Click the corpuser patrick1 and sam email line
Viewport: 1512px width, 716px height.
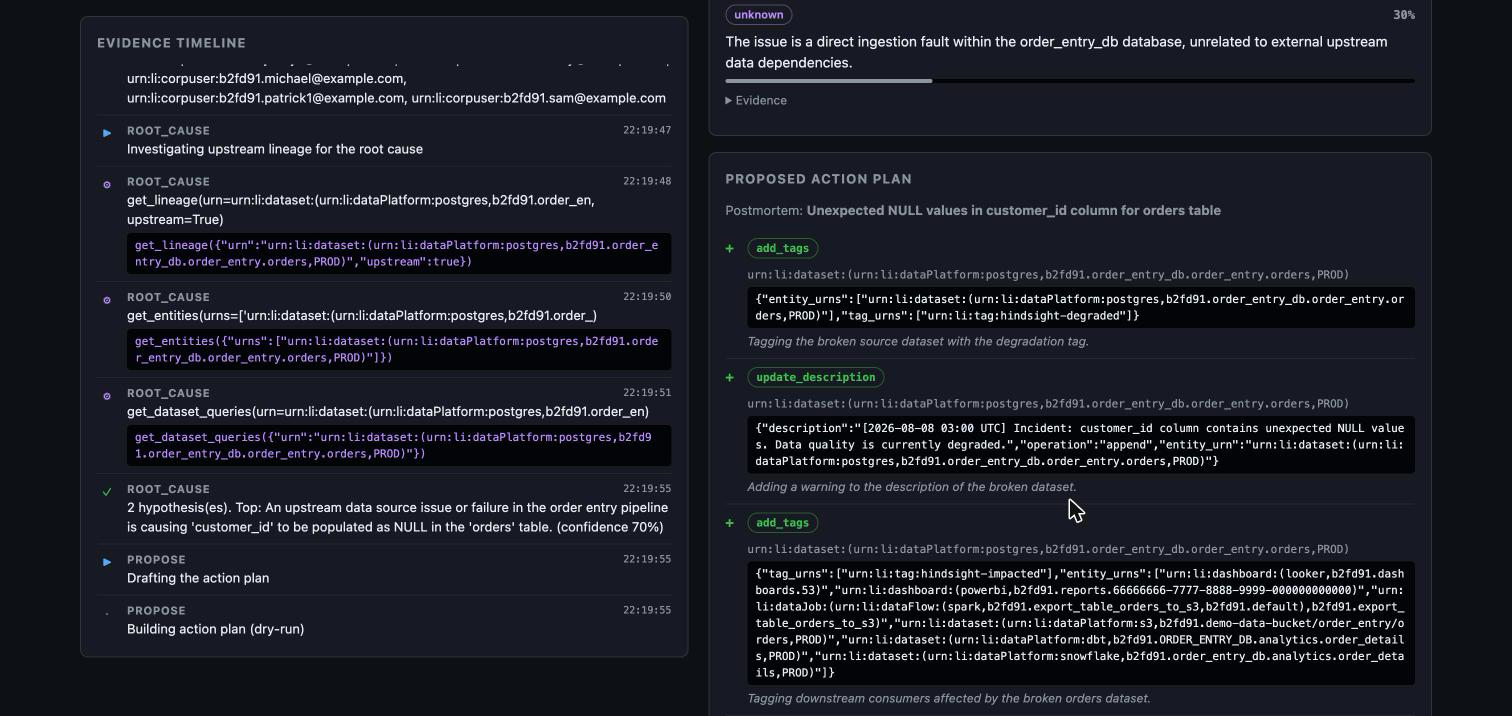click(x=396, y=98)
